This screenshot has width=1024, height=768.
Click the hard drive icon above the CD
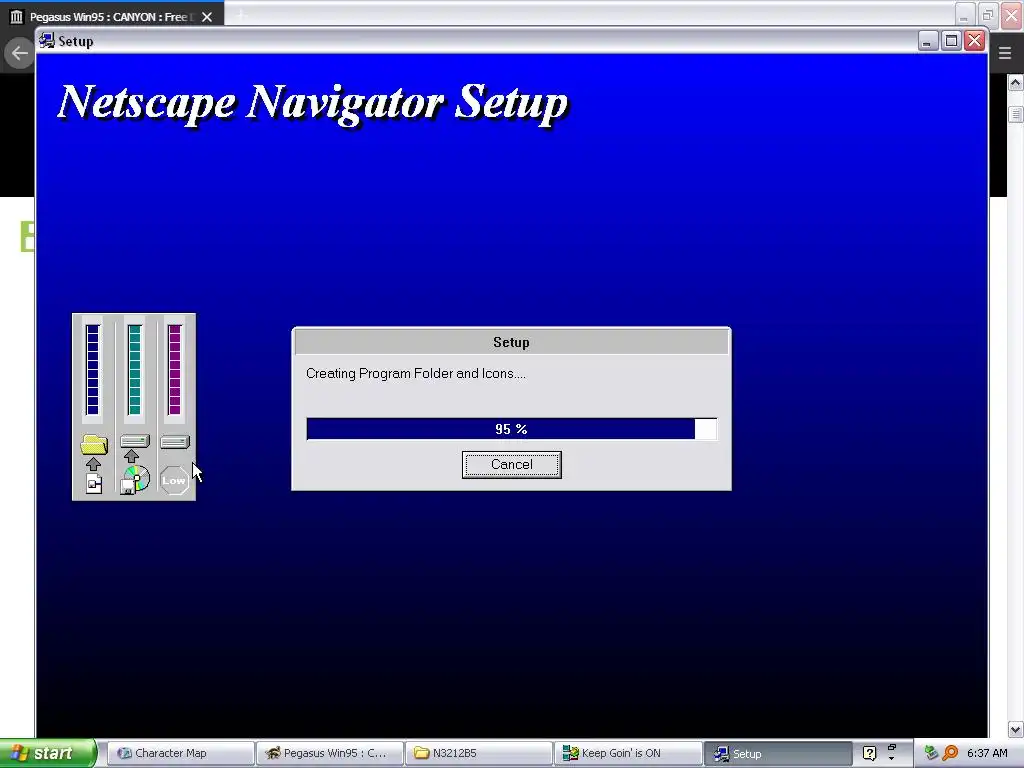135,441
